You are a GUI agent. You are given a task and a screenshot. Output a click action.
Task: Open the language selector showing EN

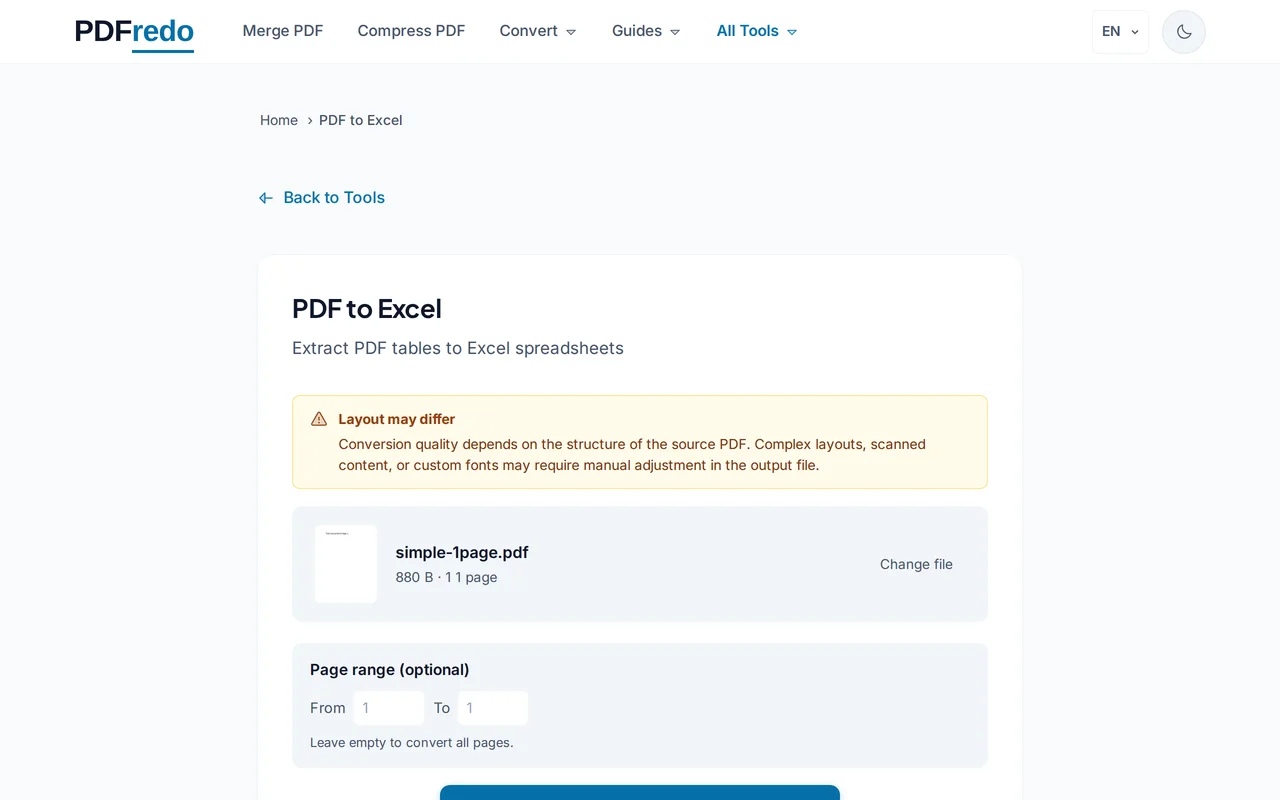pos(1119,31)
